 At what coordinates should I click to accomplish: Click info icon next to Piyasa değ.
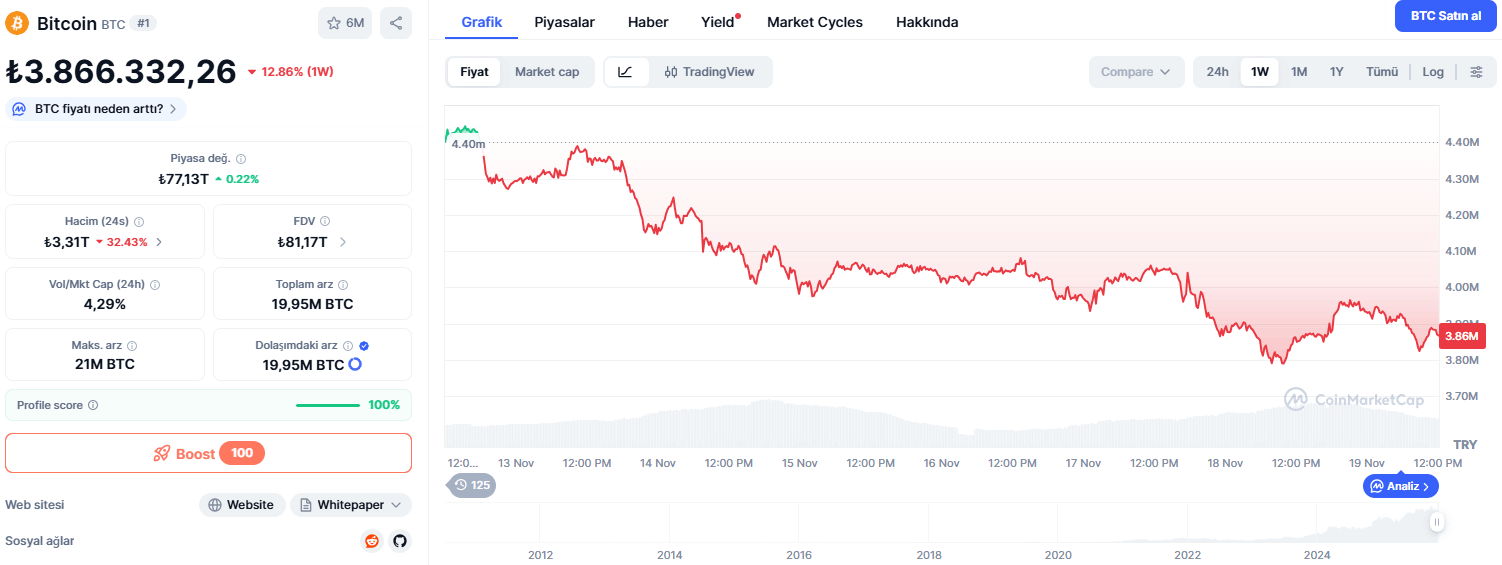point(241,159)
